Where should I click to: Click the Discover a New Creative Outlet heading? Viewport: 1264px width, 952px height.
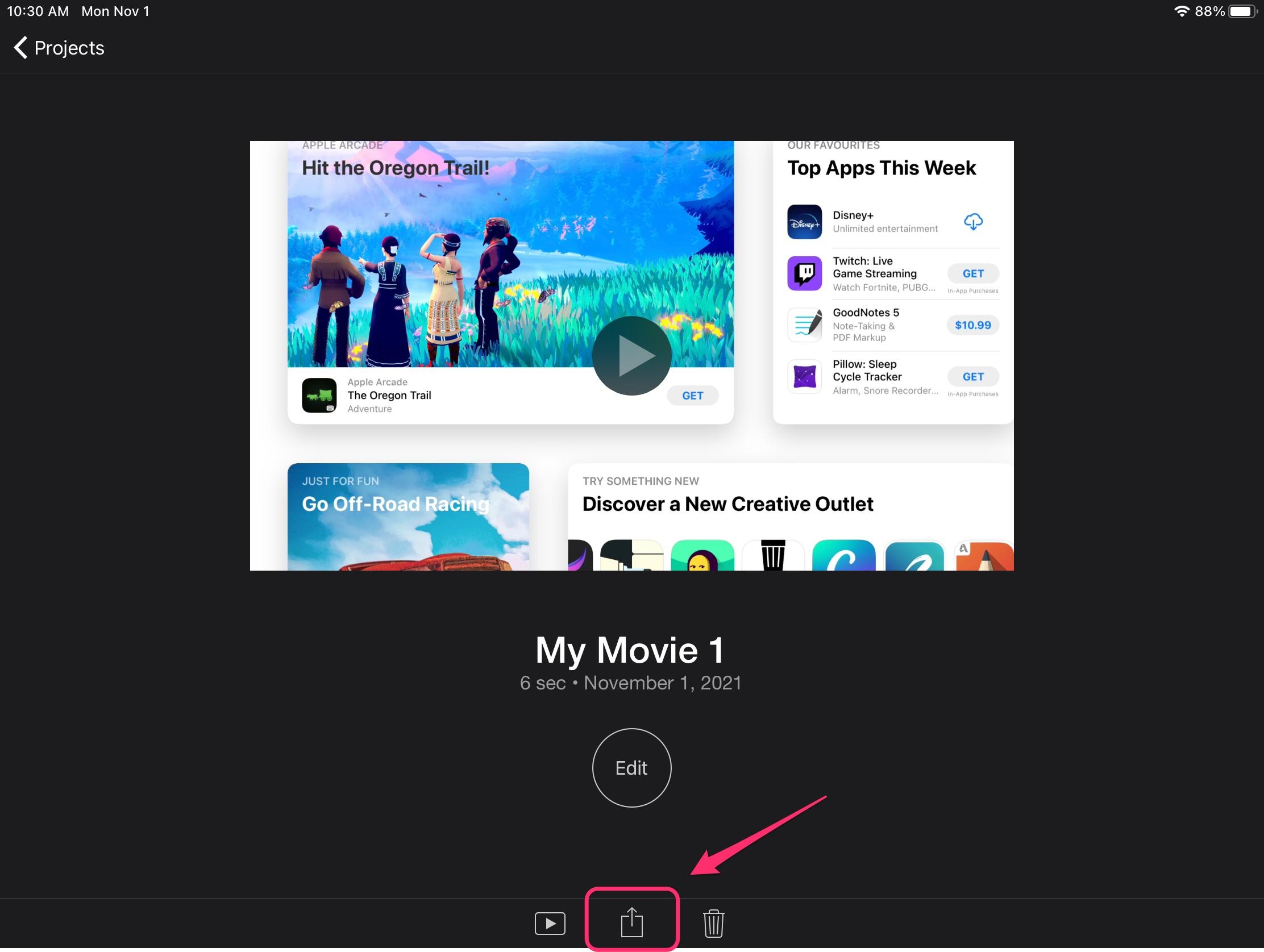coord(727,504)
